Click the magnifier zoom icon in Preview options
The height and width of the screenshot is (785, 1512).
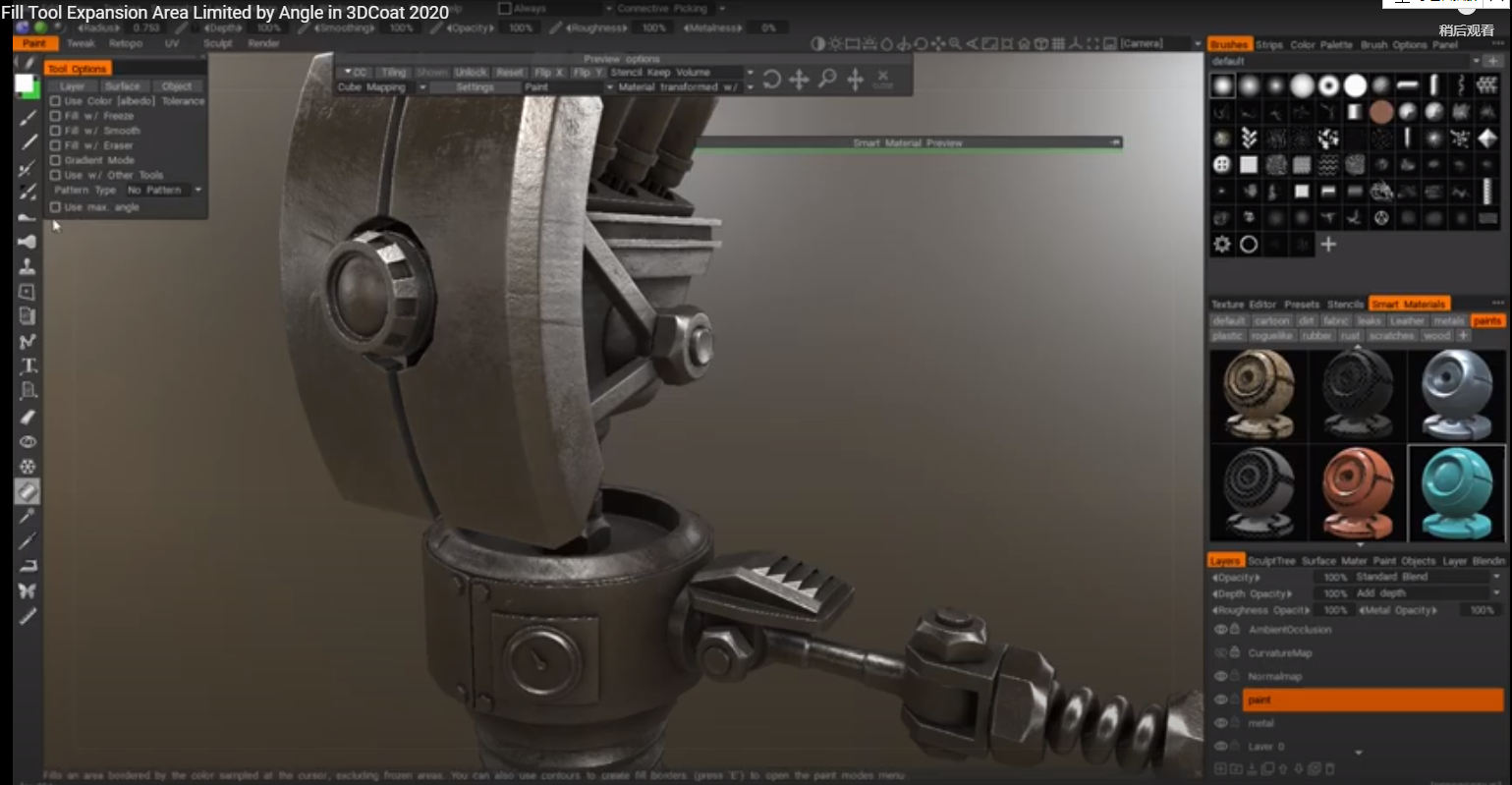point(827,79)
